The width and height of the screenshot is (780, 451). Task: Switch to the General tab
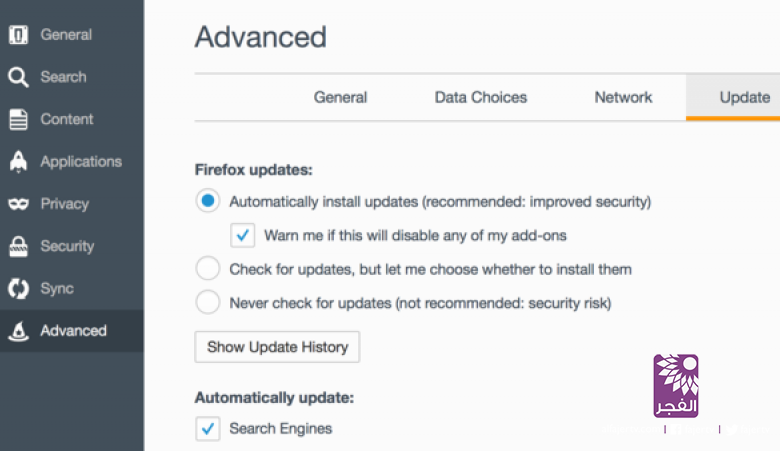click(340, 98)
